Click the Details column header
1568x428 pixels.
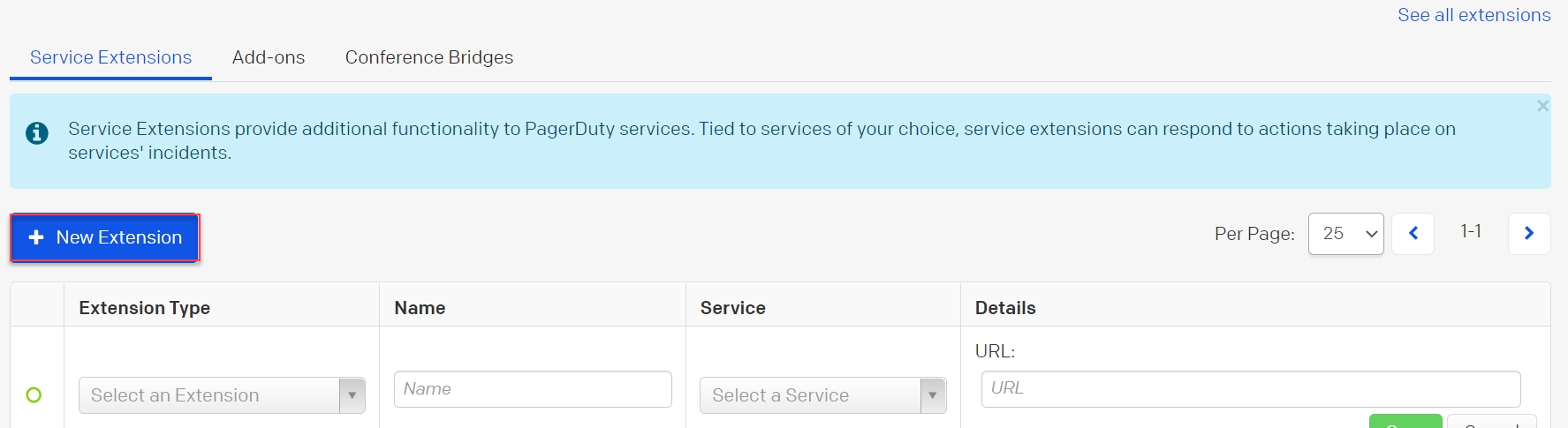(1005, 308)
